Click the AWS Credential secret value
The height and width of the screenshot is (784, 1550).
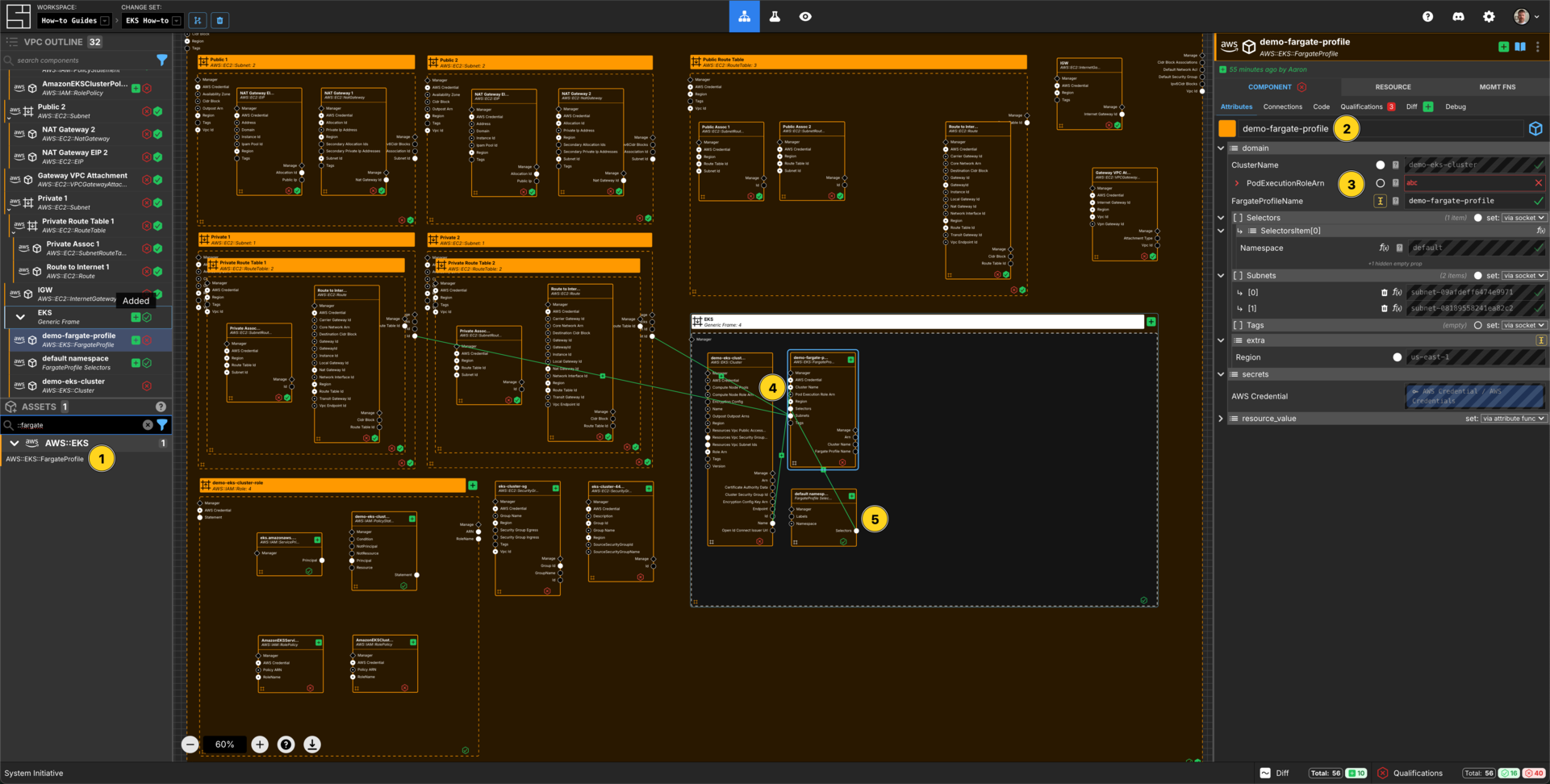click(1474, 396)
